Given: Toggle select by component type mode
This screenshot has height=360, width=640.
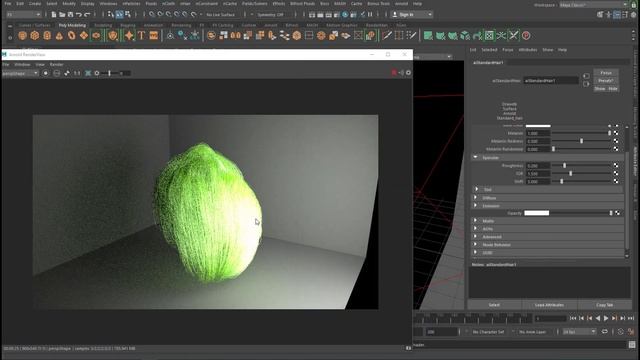Looking at the screenshot, I should coord(128,14).
